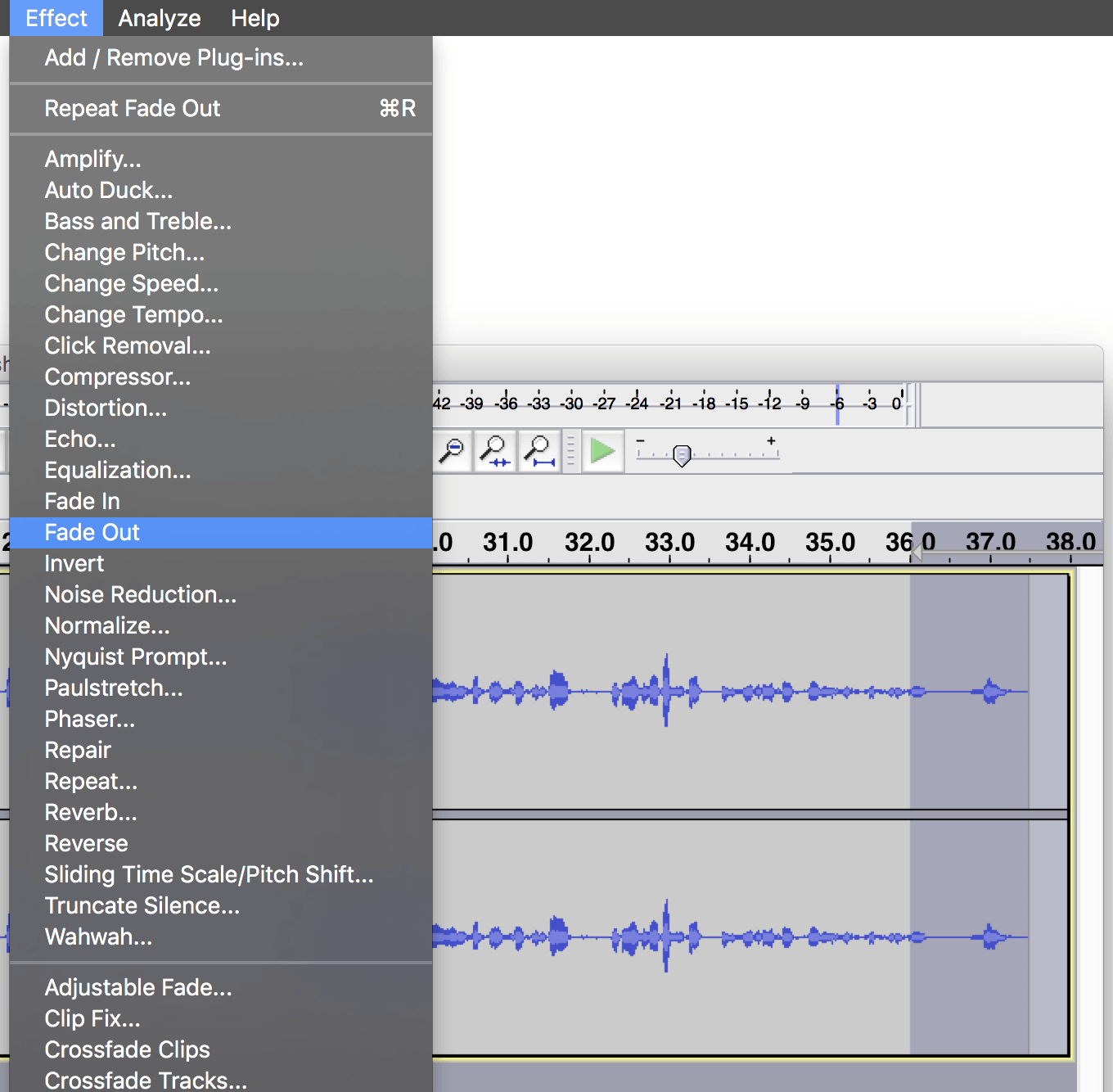
Task: Select Repeat Fade Out
Action: (x=132, y=108)
